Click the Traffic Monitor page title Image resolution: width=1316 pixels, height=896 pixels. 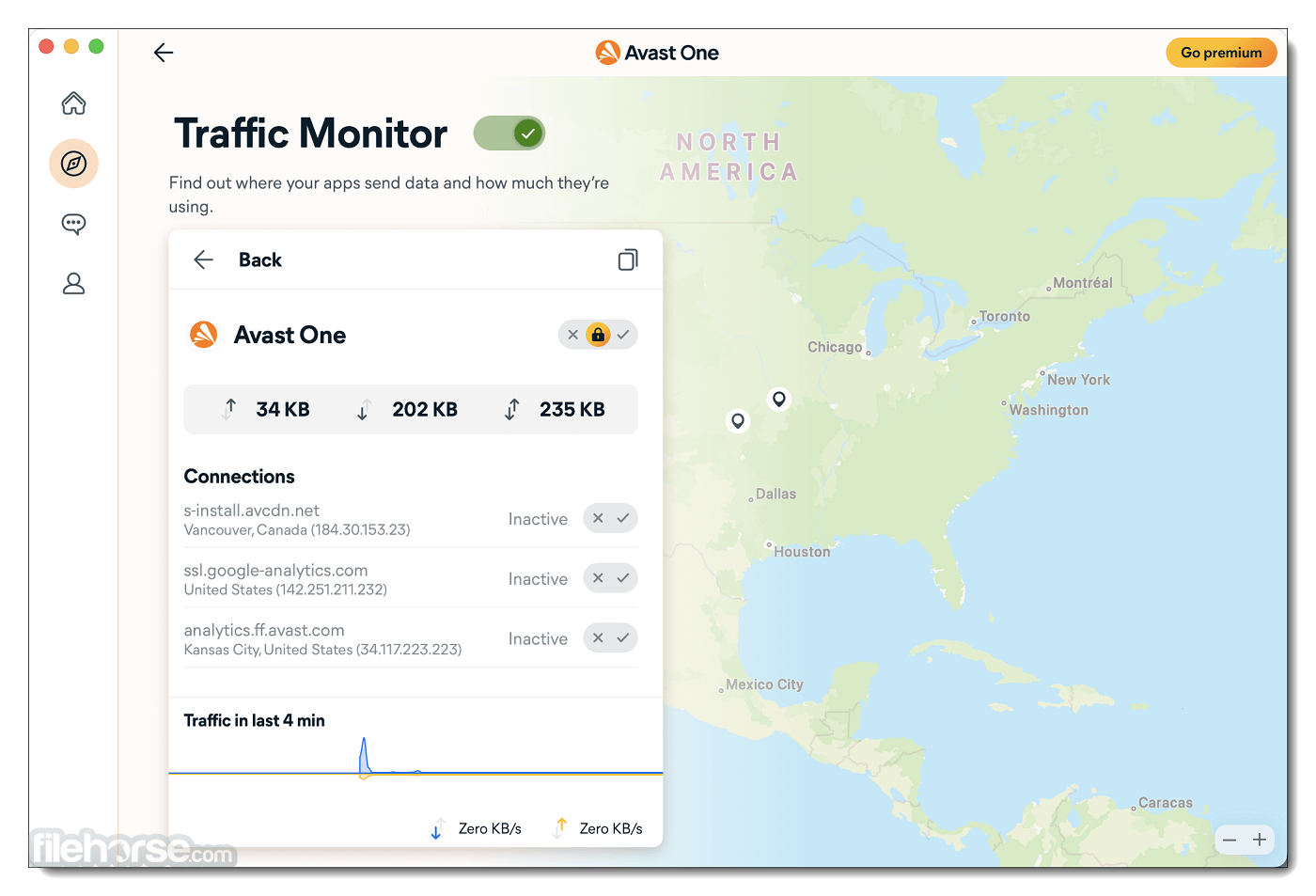pyautogui.click(x=311, y=134)
